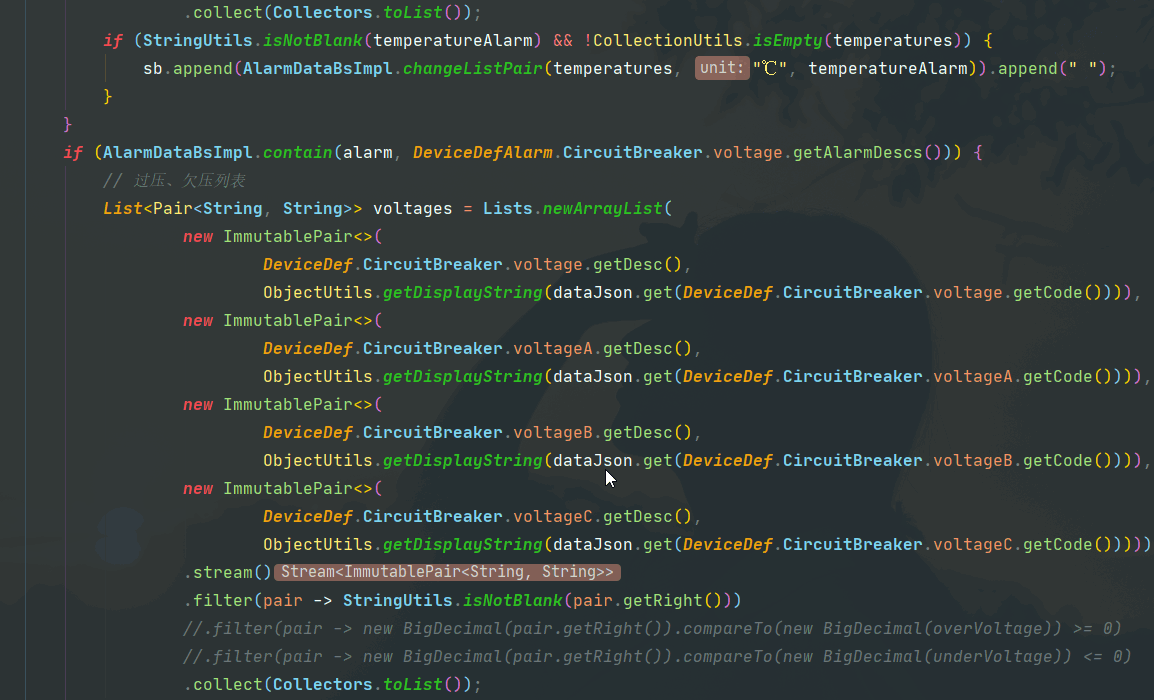
Task: Click the Pair type in List declaration
Action: click(173, 208)
